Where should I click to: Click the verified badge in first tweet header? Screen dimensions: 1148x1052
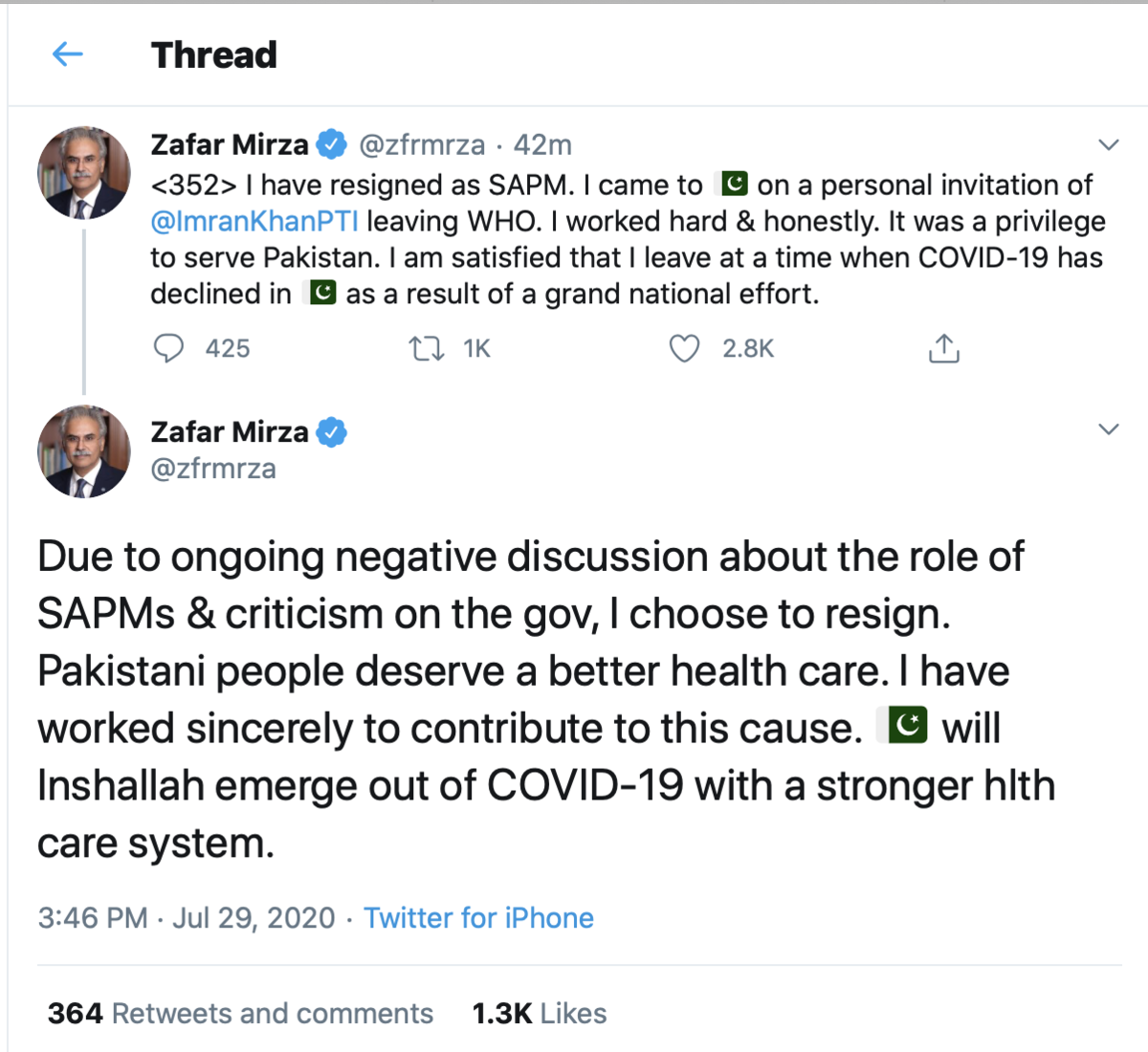[332, 144]
